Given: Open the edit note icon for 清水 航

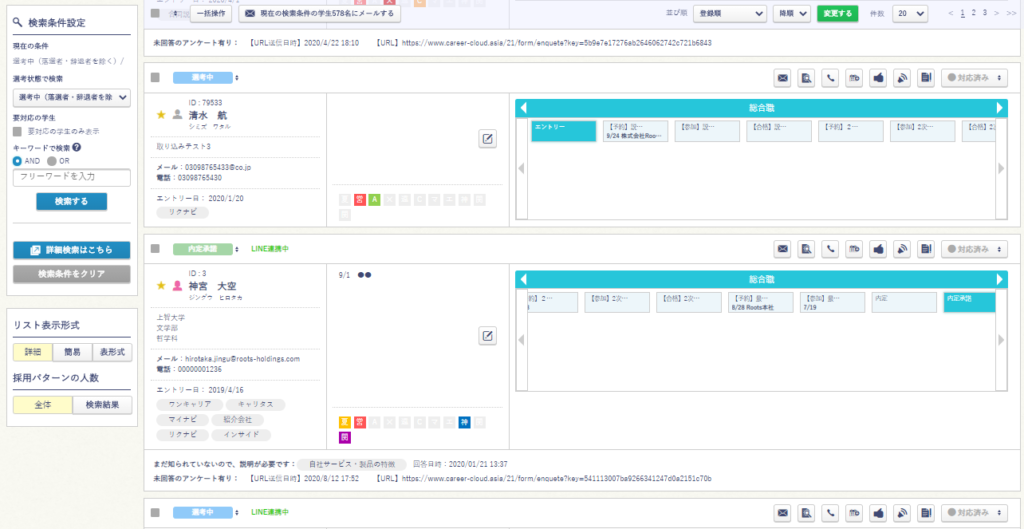Looking at the screenshot, I should click(x=487, y=139).
